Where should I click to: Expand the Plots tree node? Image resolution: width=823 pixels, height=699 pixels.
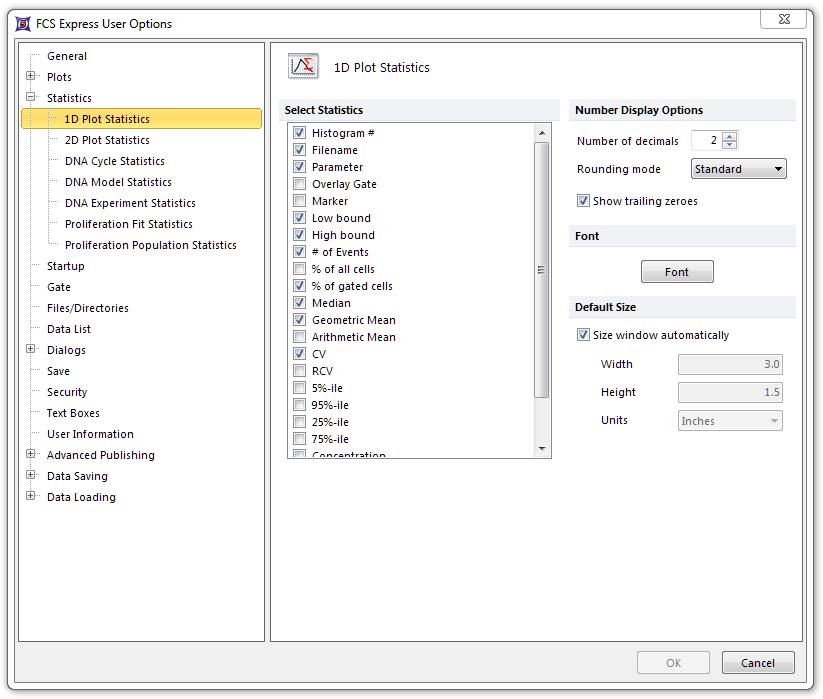pos(31,77)
